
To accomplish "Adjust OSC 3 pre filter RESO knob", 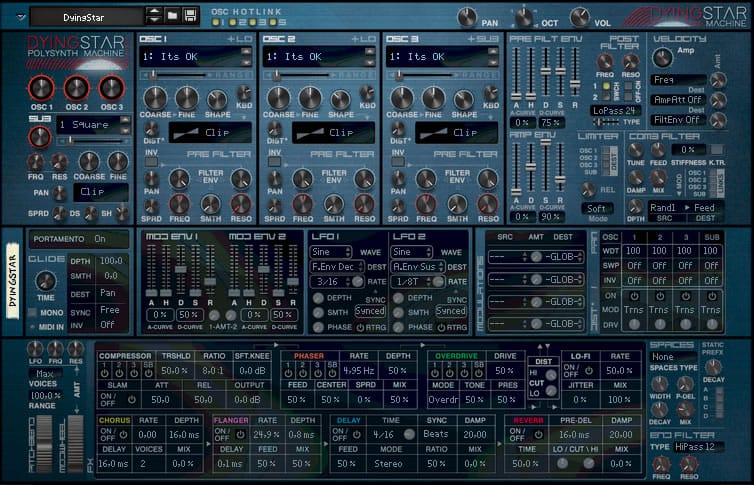I will tap(488, 205).
